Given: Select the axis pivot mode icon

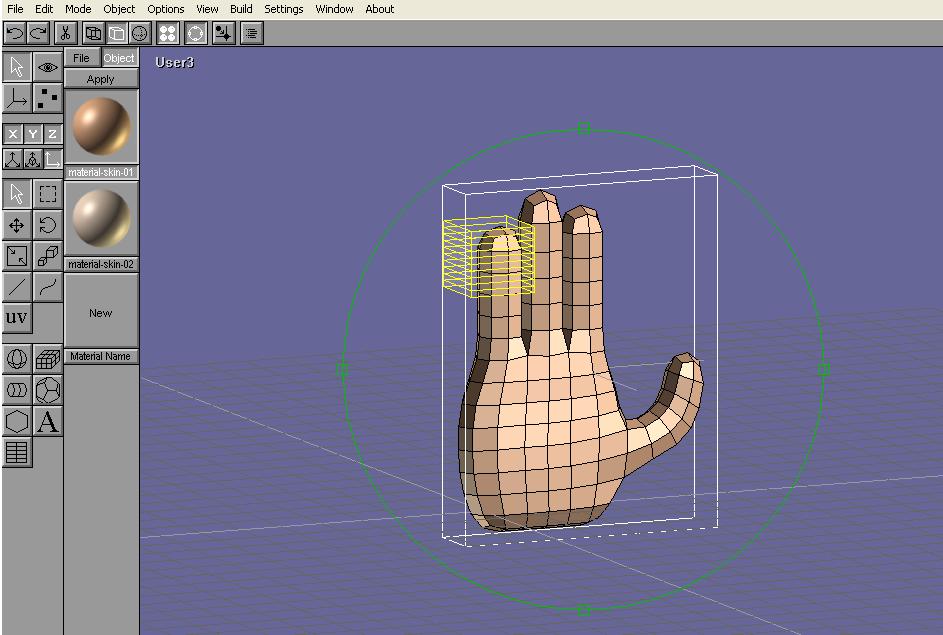Looking at the screenshot, I should [17, 97].
